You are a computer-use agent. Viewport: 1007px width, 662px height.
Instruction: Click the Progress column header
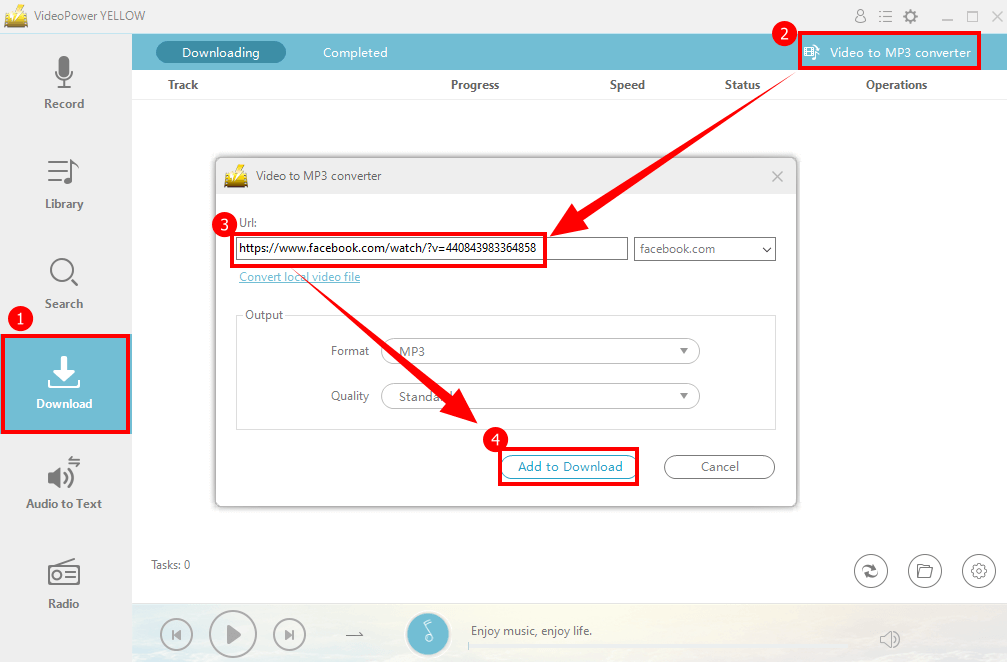[475, 85]
